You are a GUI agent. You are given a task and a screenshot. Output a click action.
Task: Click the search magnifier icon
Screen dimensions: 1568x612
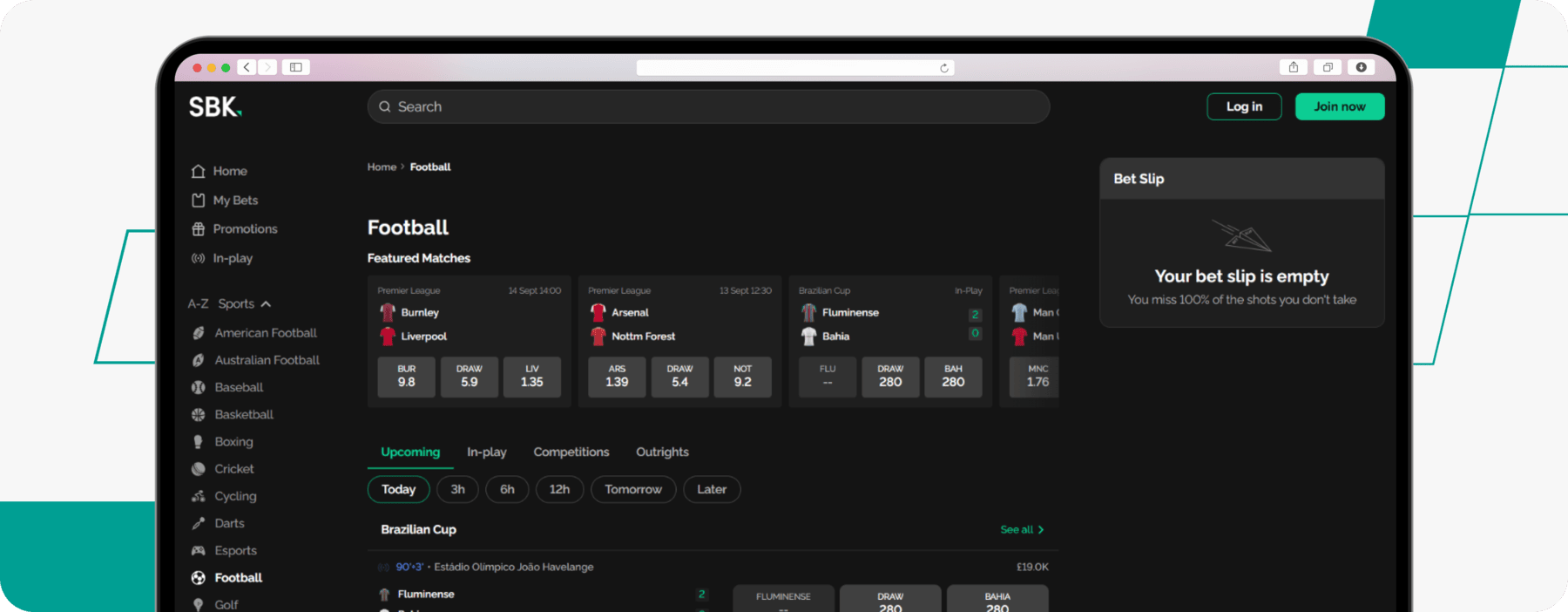pos(385,106)
